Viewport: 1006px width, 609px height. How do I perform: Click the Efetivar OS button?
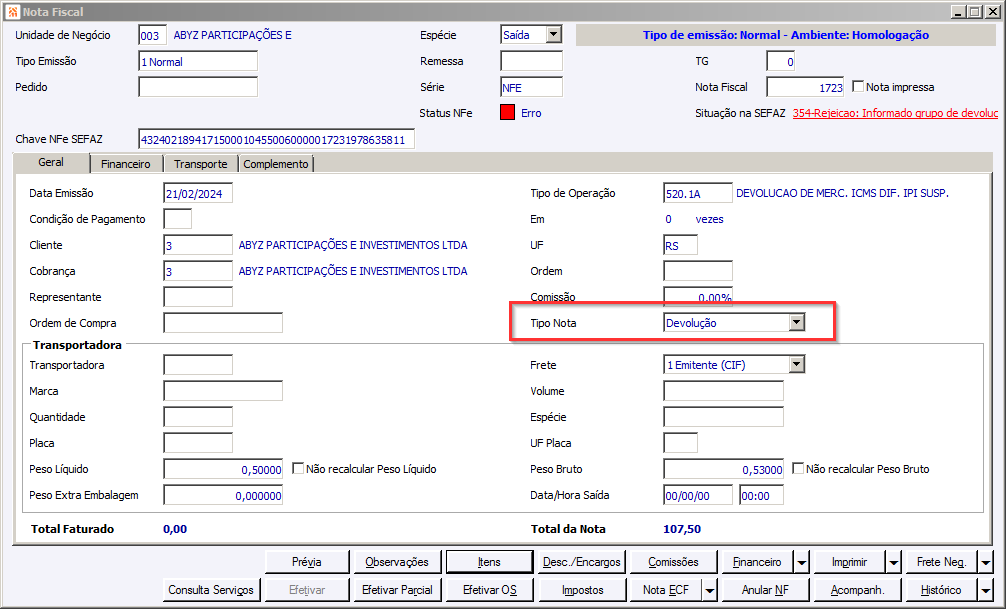[x=489, y=590]
